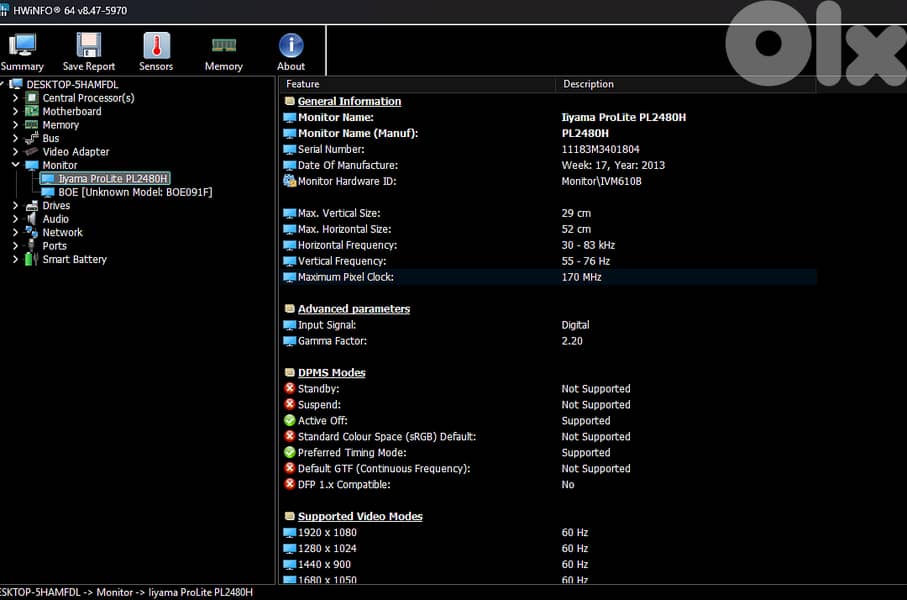Screen dimensions: 907x600
Task: Open the Sensors thermometer icon
Action: 156,45
